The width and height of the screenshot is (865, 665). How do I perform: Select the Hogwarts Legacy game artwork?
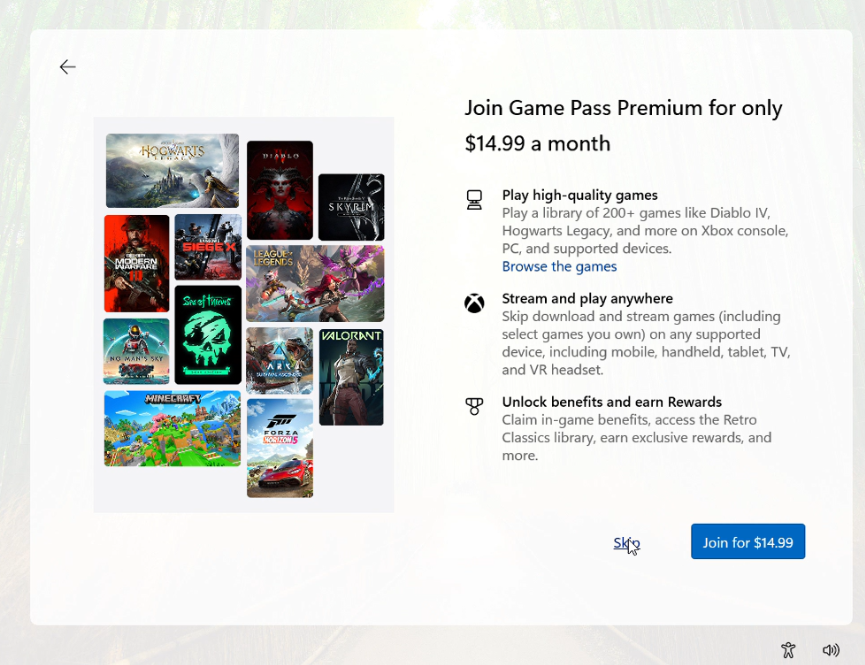[172, 168]
